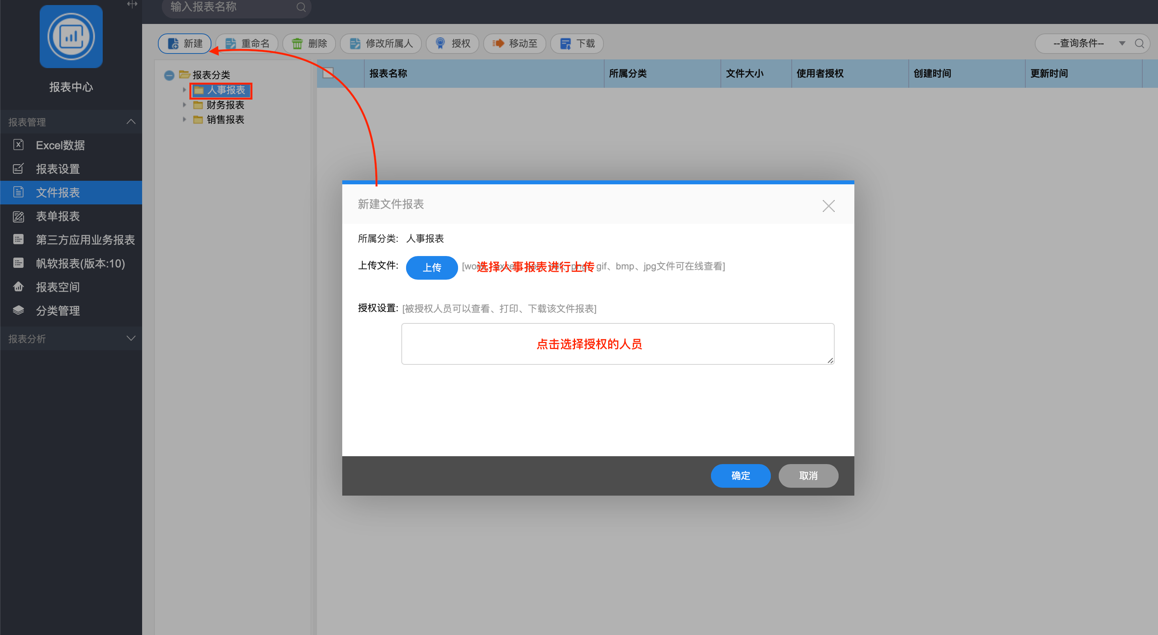Screen dimensions: 1158x635
Task: Click the 授权 authorize icon button
Action: (452, 44)
